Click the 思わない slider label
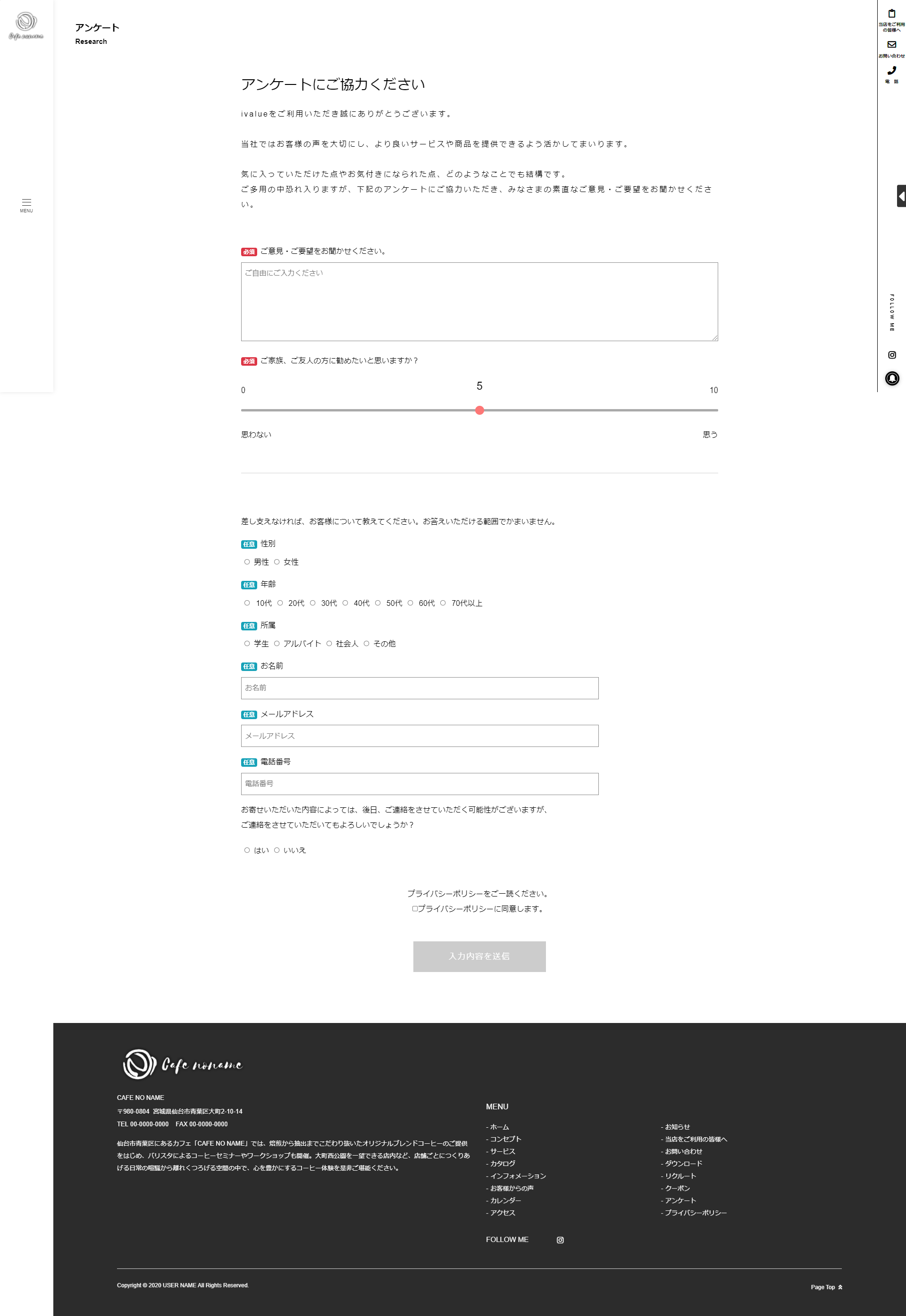Viewport: 906px width, 1316px height. (x=256, y=434)
